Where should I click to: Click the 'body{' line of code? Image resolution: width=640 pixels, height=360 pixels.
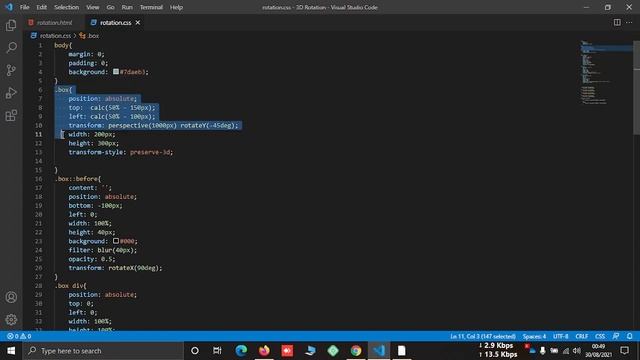click(63, 45)
